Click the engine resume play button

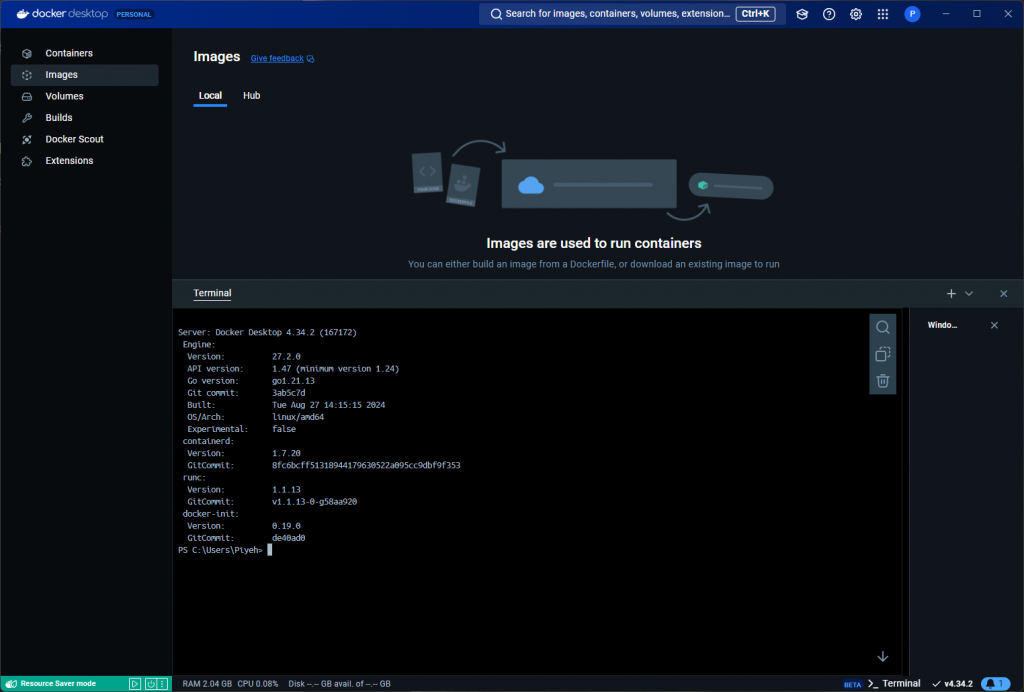(135, 684)
